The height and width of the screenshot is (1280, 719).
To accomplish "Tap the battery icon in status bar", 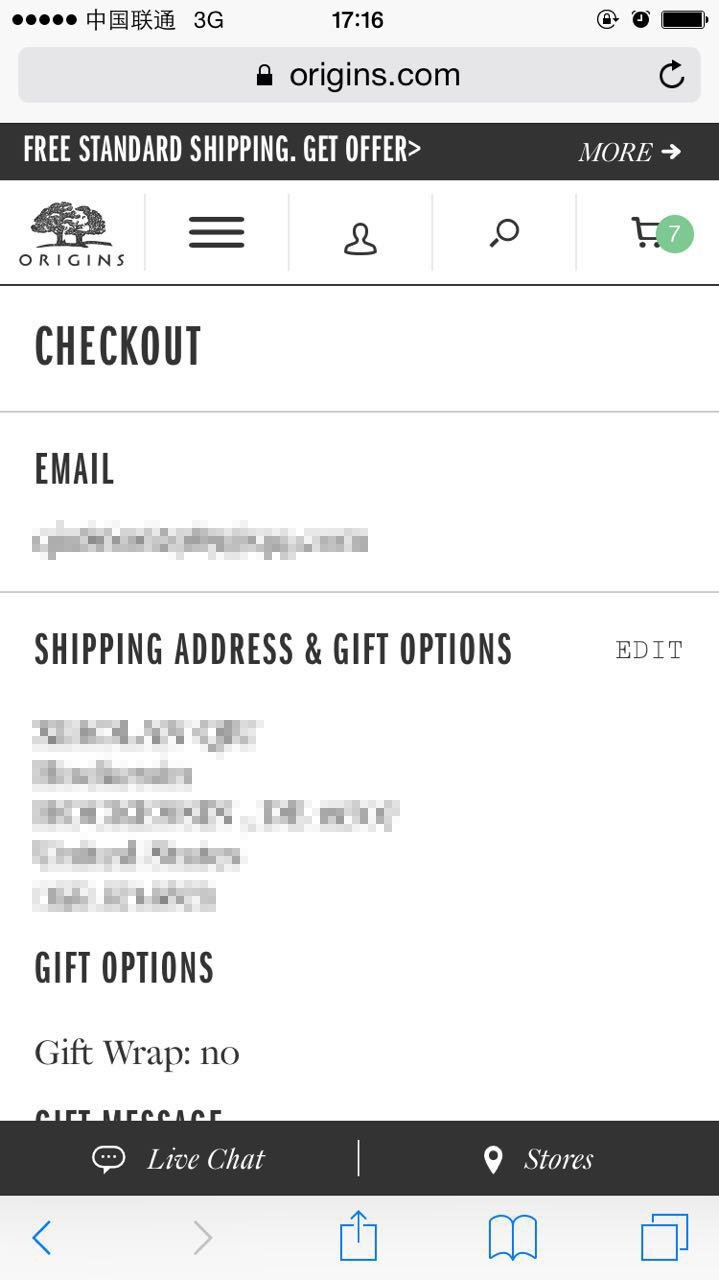I will pos(684,19).
